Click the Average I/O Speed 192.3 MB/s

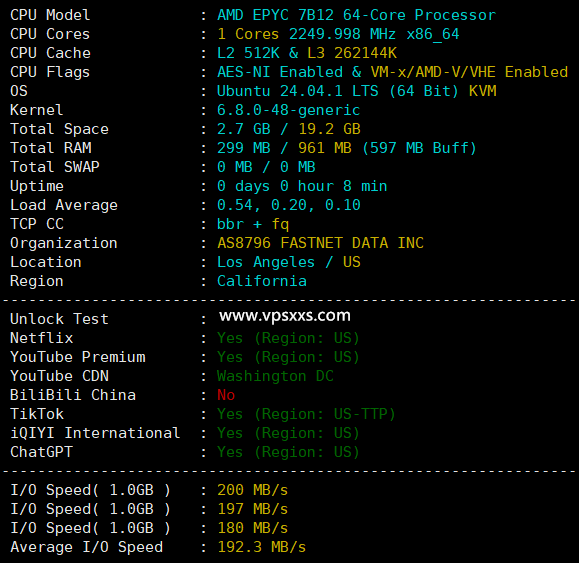pyautogui.click(x=262, y=547)
